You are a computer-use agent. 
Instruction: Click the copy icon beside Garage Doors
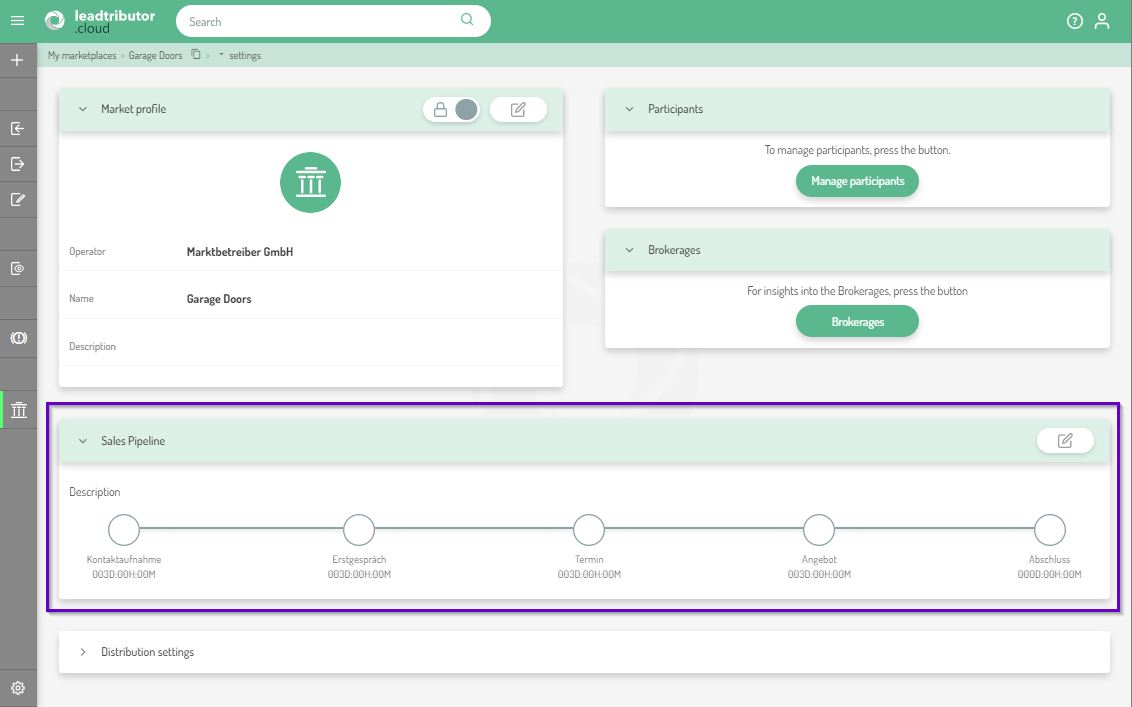click(x=196, y=55)
